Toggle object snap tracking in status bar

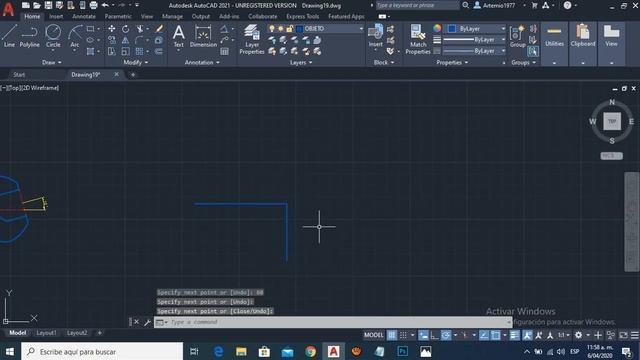tap(484, 335)
